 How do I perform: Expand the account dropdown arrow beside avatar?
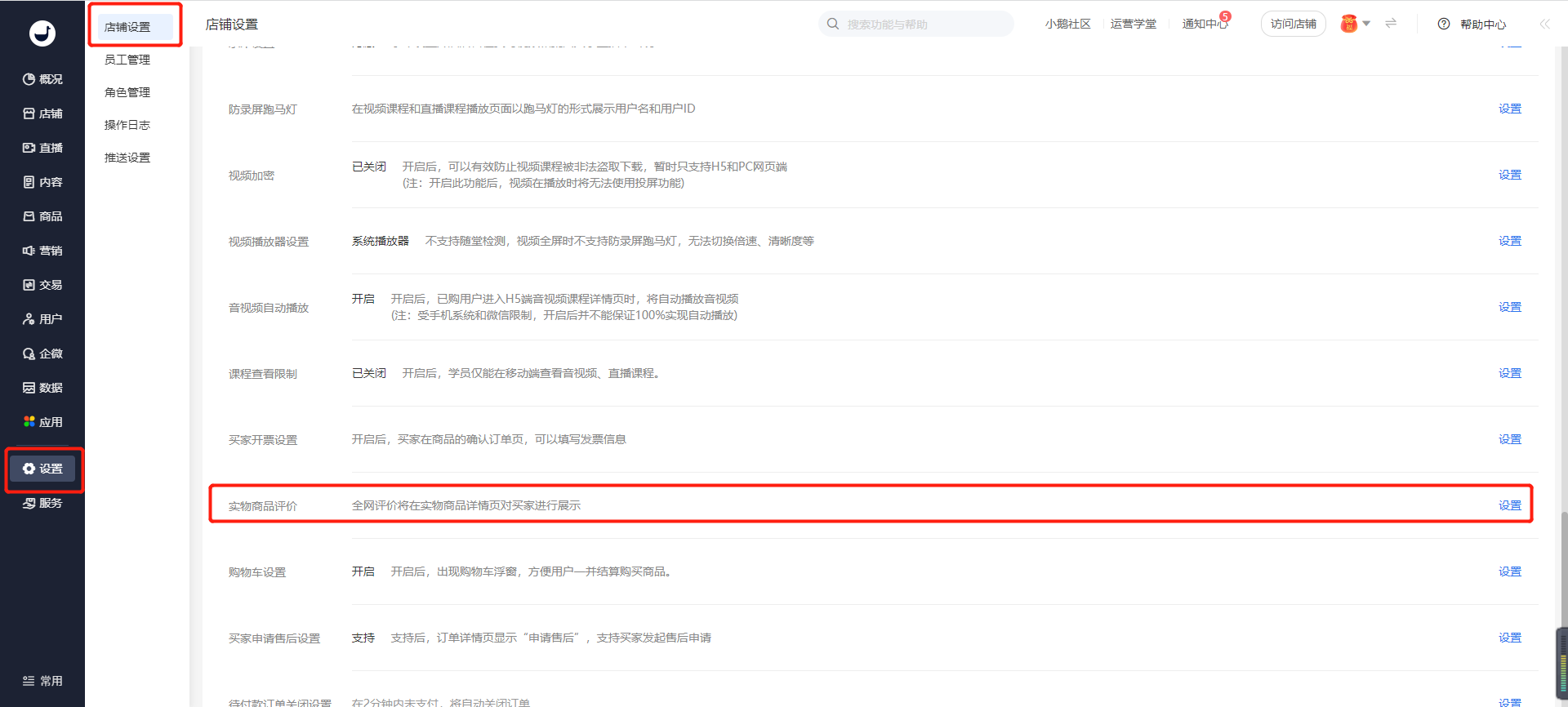(x=1366, y=24)
